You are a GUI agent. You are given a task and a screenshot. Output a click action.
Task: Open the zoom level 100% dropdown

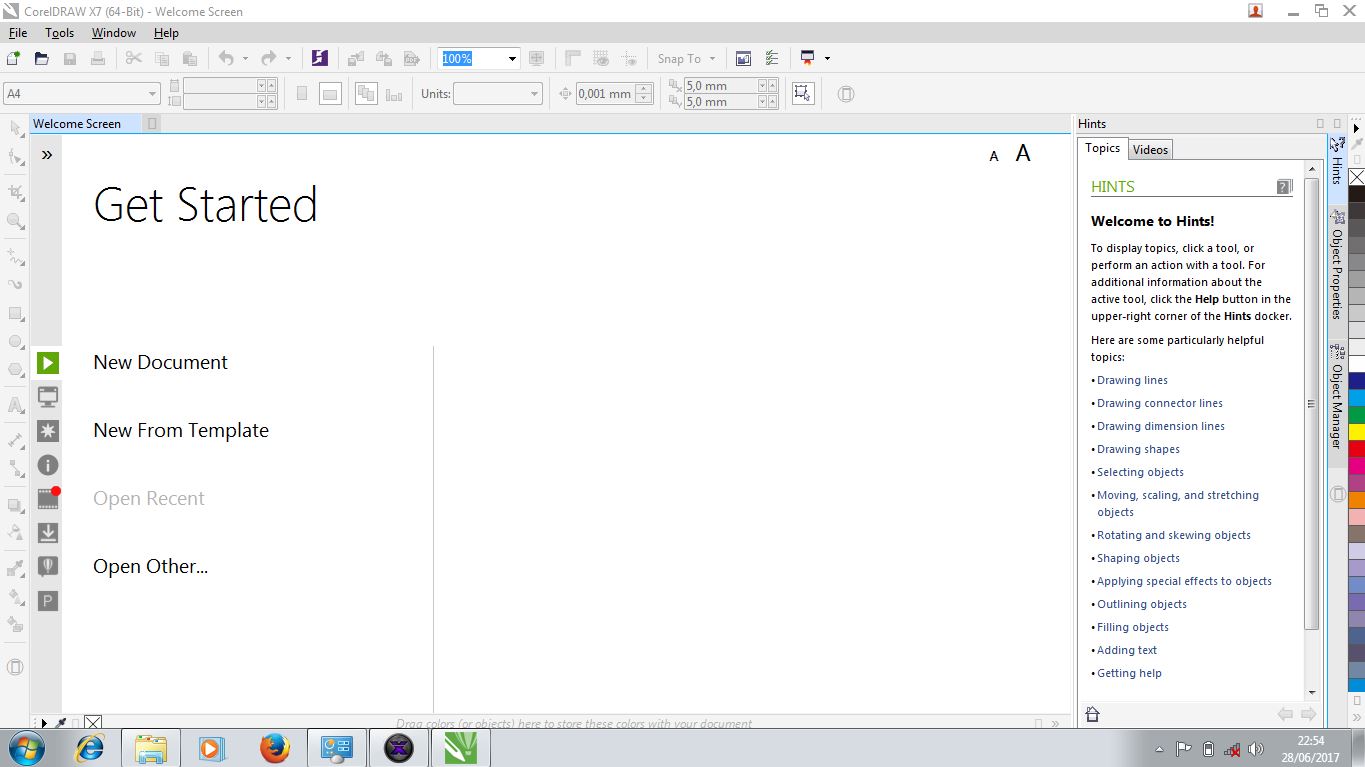pyautogui.click(x=512, y=59)
